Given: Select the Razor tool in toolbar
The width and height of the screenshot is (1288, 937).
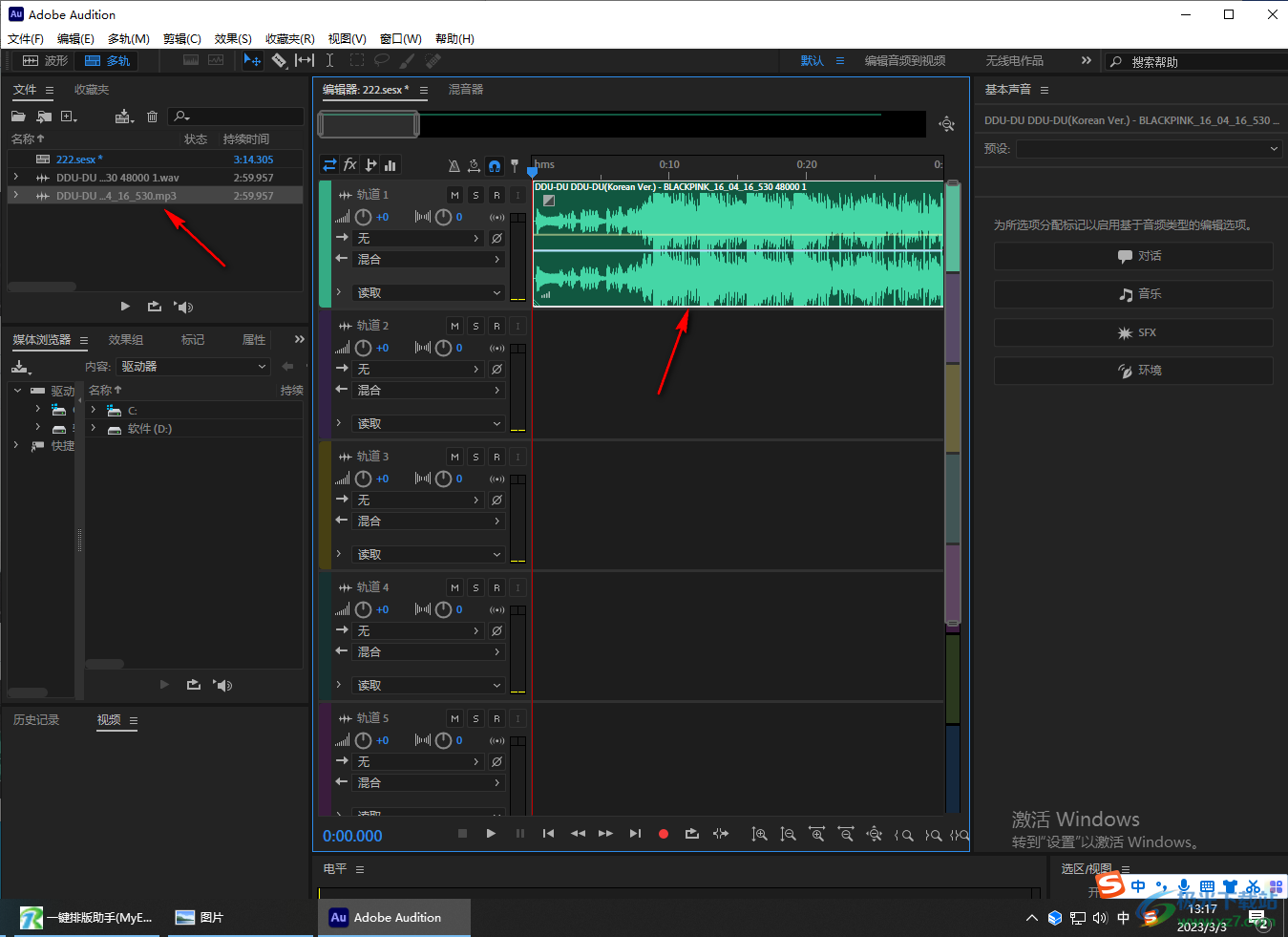Looking at the screenshot, I should point(279,60).
